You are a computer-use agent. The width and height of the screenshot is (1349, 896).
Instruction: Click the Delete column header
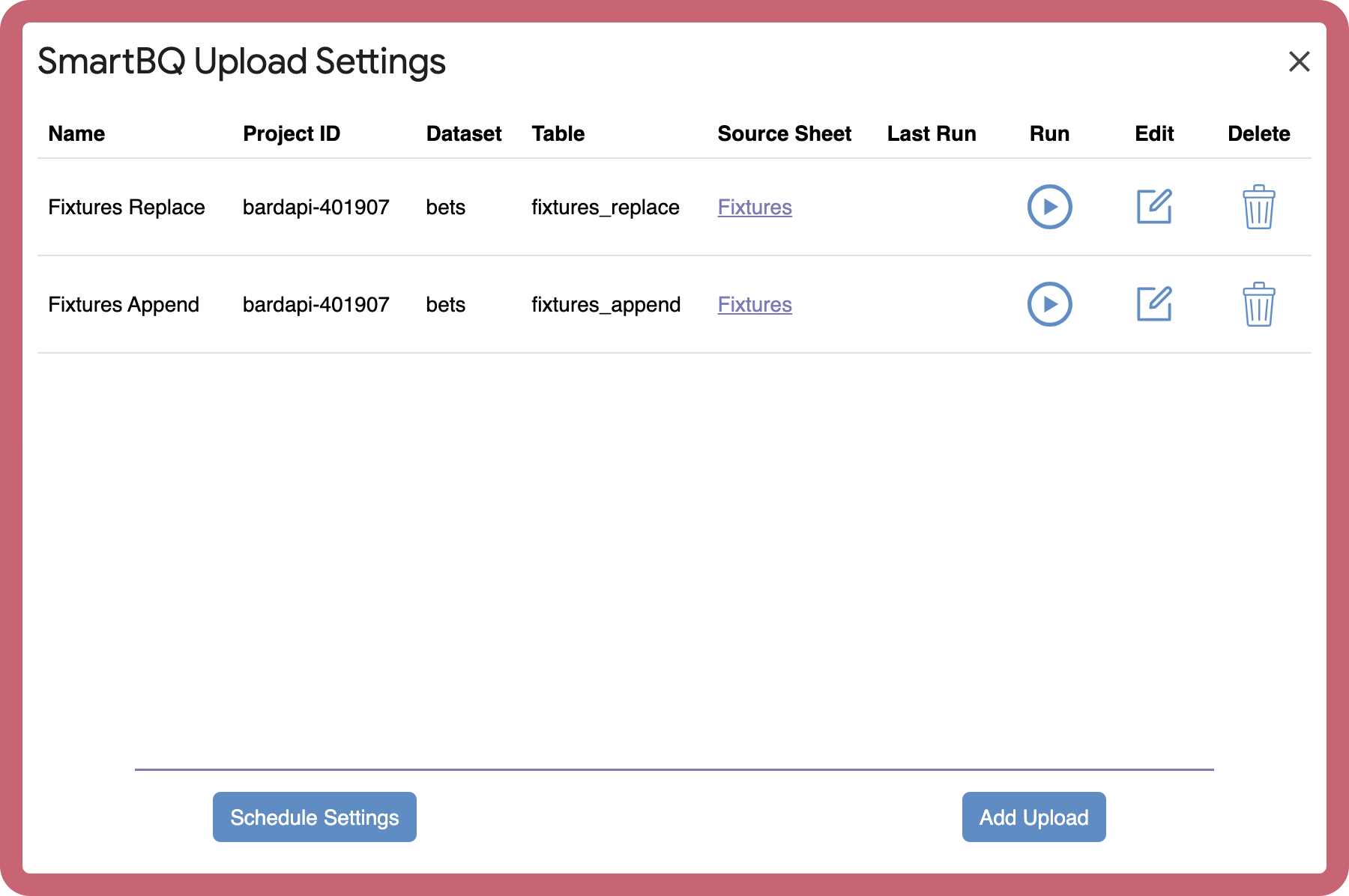tap(1259, 133)
